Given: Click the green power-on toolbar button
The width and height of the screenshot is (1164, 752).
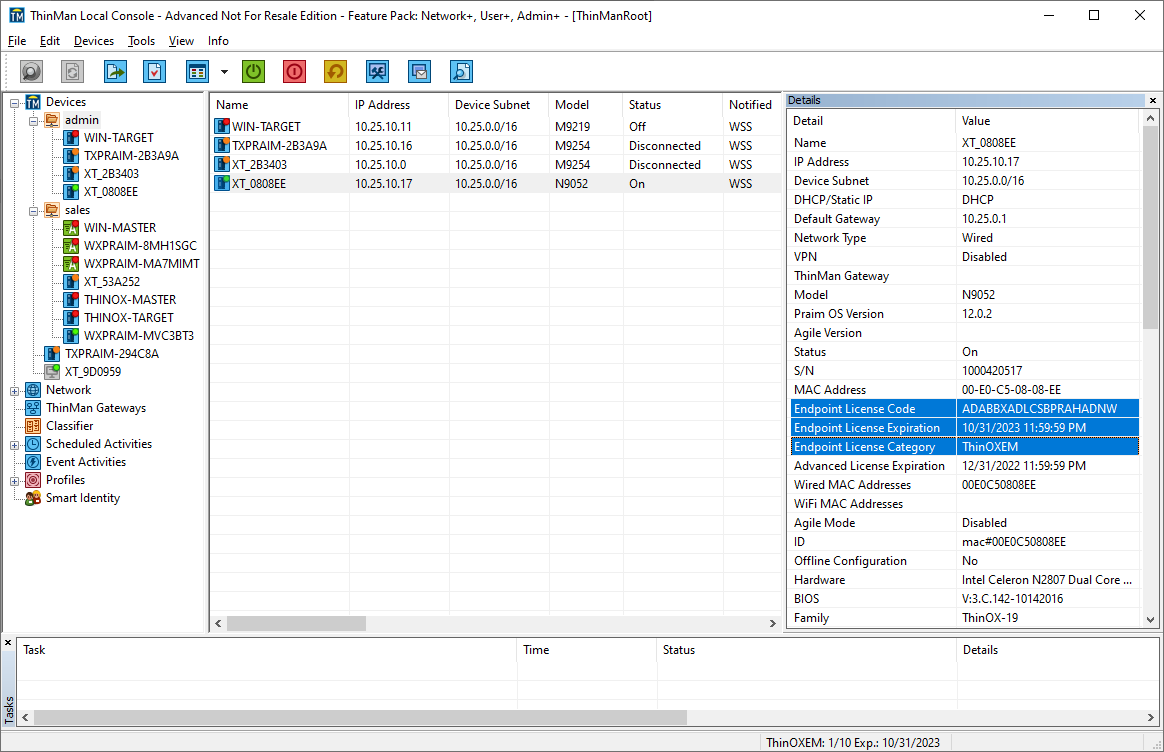Looking at the screenshot, I should [x=254, y=72].
